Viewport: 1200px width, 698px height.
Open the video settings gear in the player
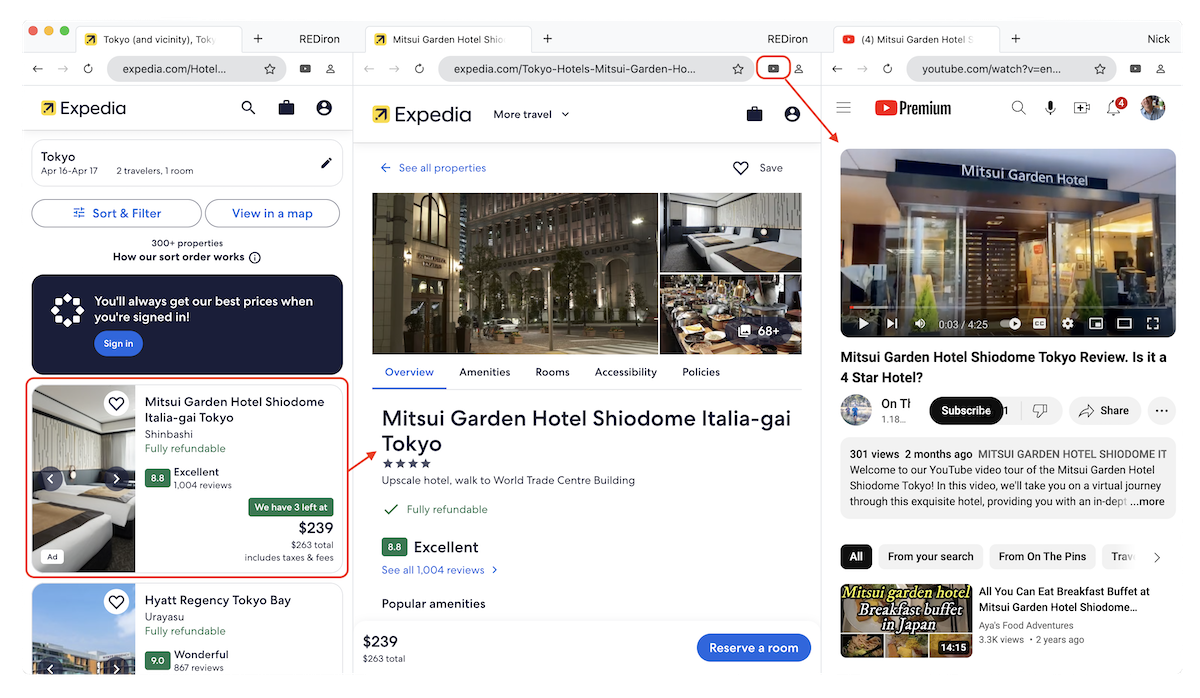click(x=1067, y=323)
